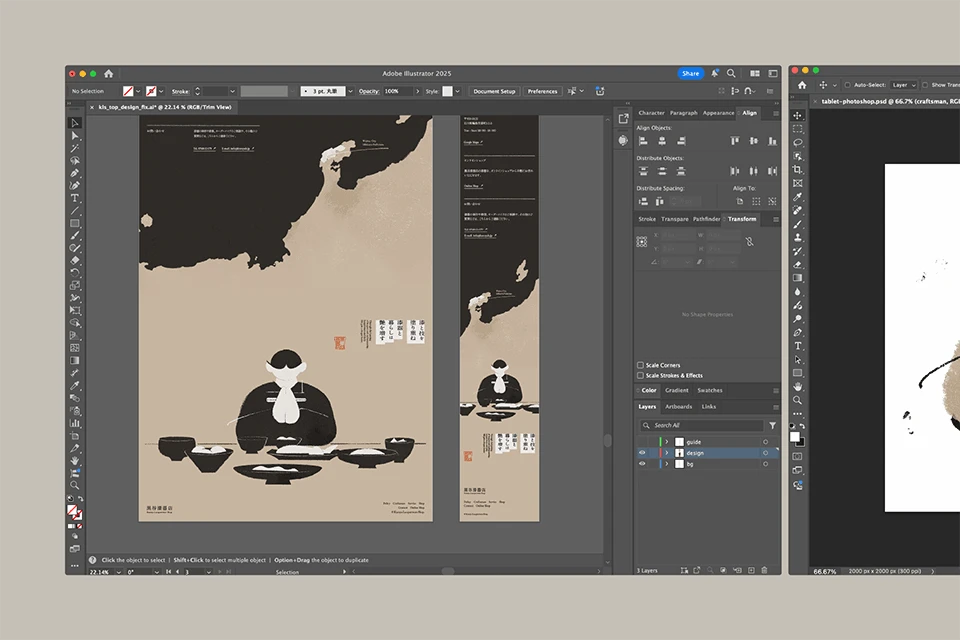Click horizontal align center icon in Align panel
This screenshot has width=960, height=640.
[662, 141]
